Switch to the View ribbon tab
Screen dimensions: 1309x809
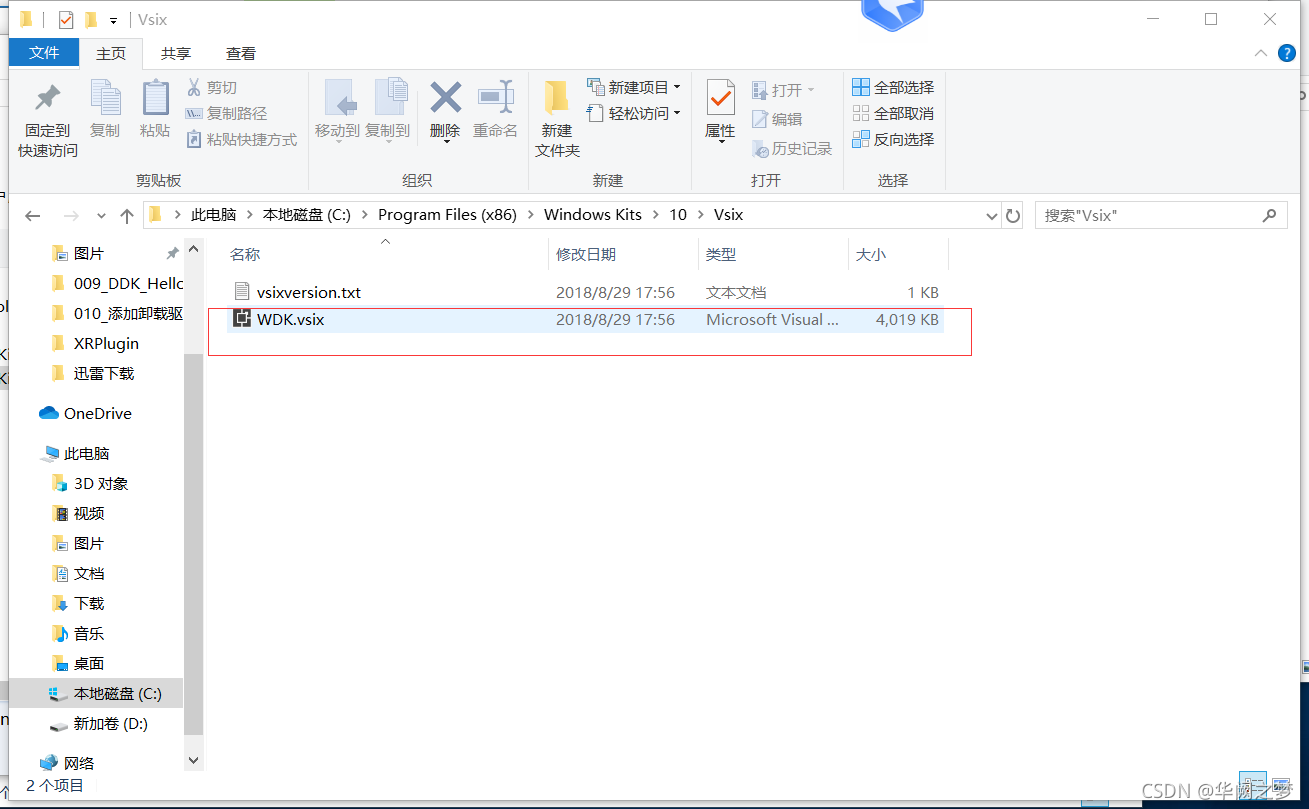[241, 54]
